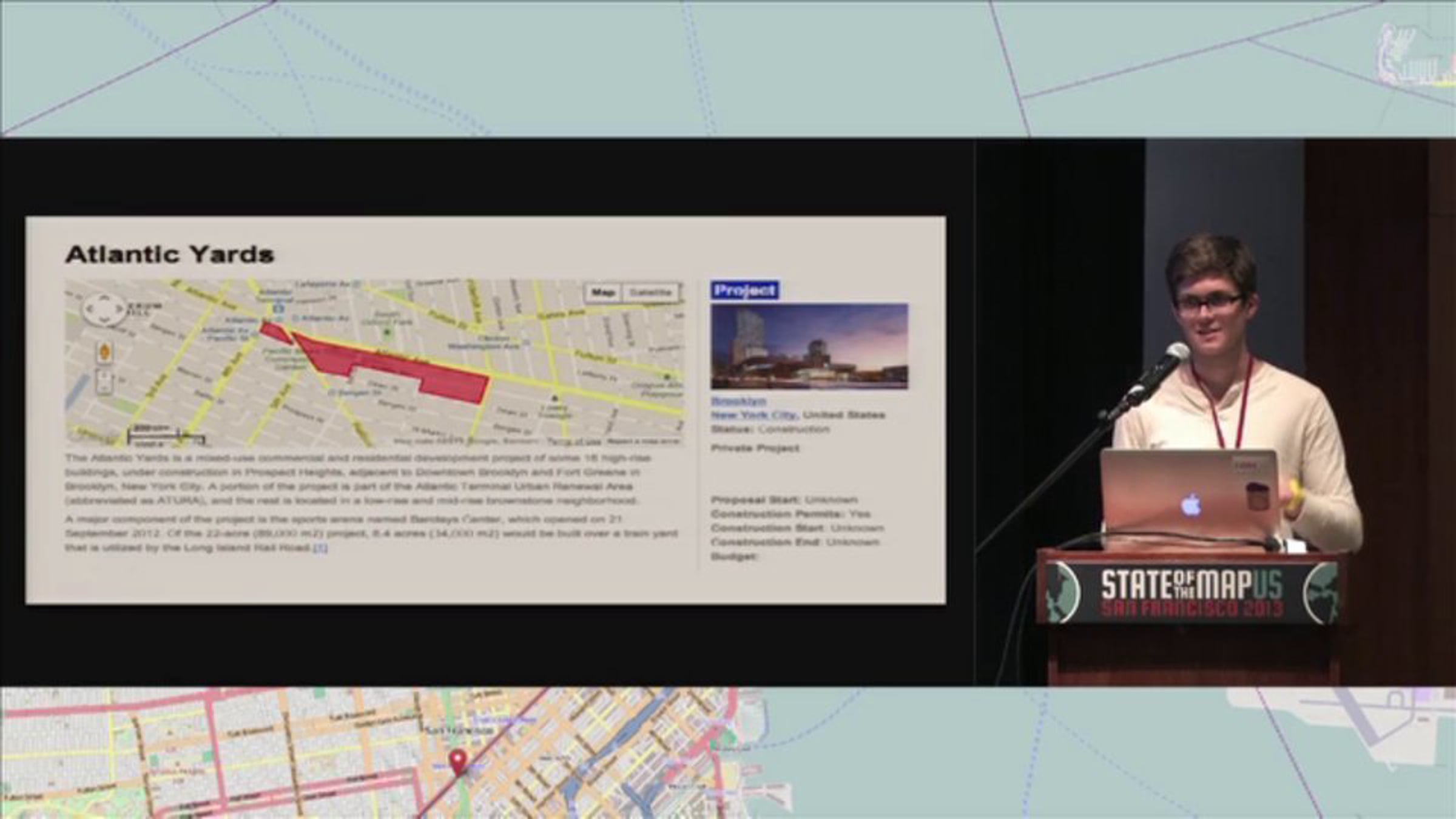Click the blue Project heading label
This screenshot has width=1456, height=819.
click(745, 291)
